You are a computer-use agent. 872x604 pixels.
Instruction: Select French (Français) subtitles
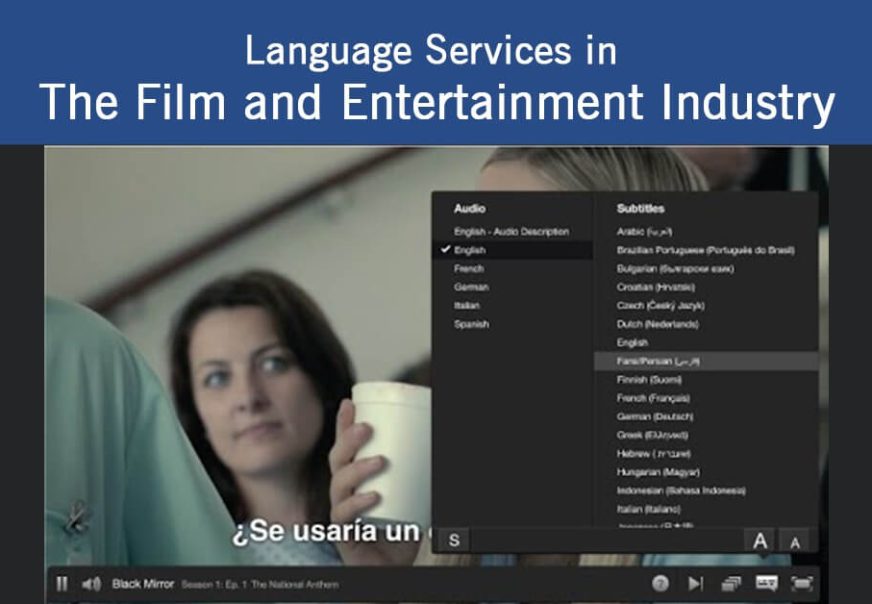(x=653, y=398)
